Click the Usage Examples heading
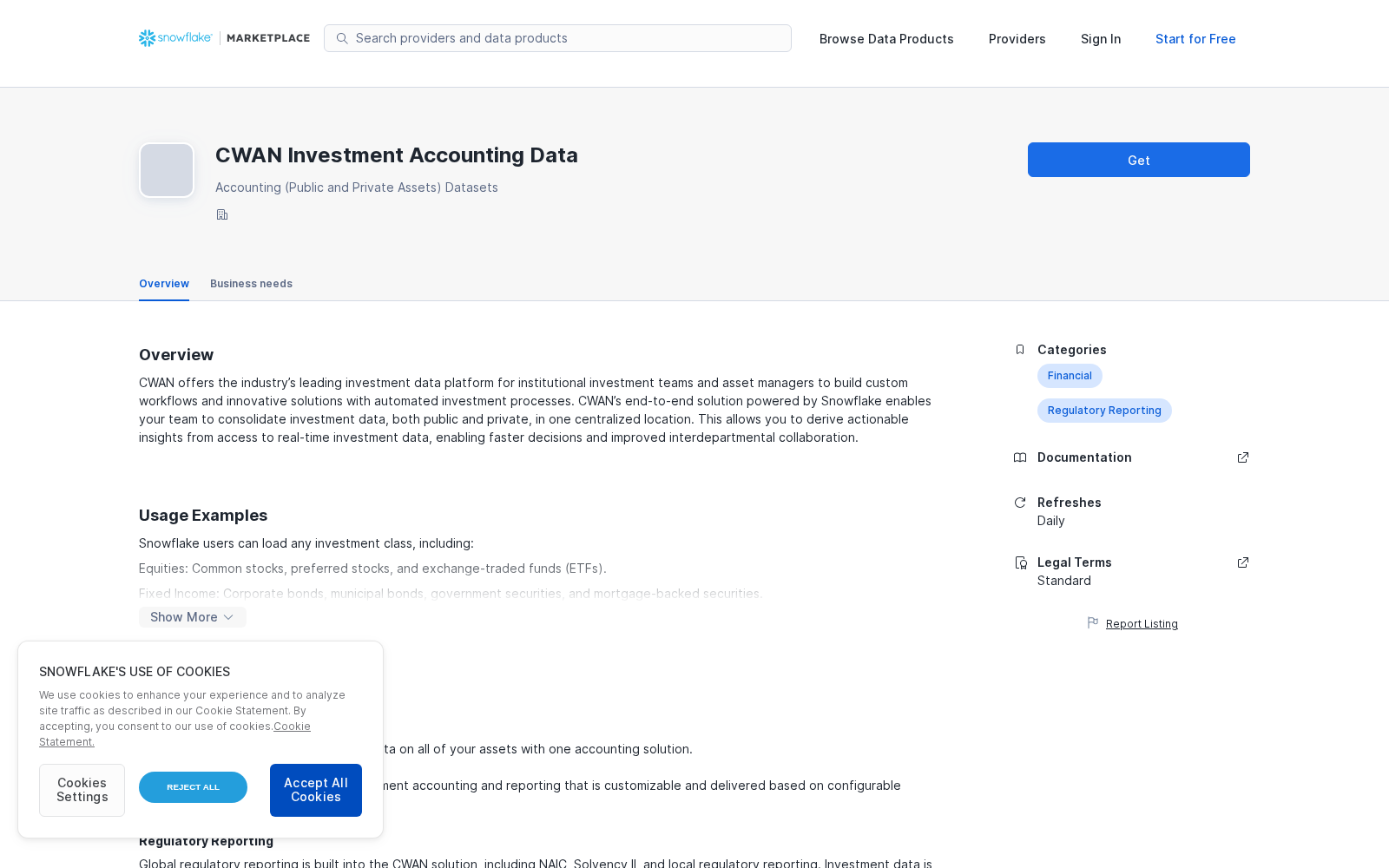Viewport: 1389px width, 868px height. pos(203,516)
